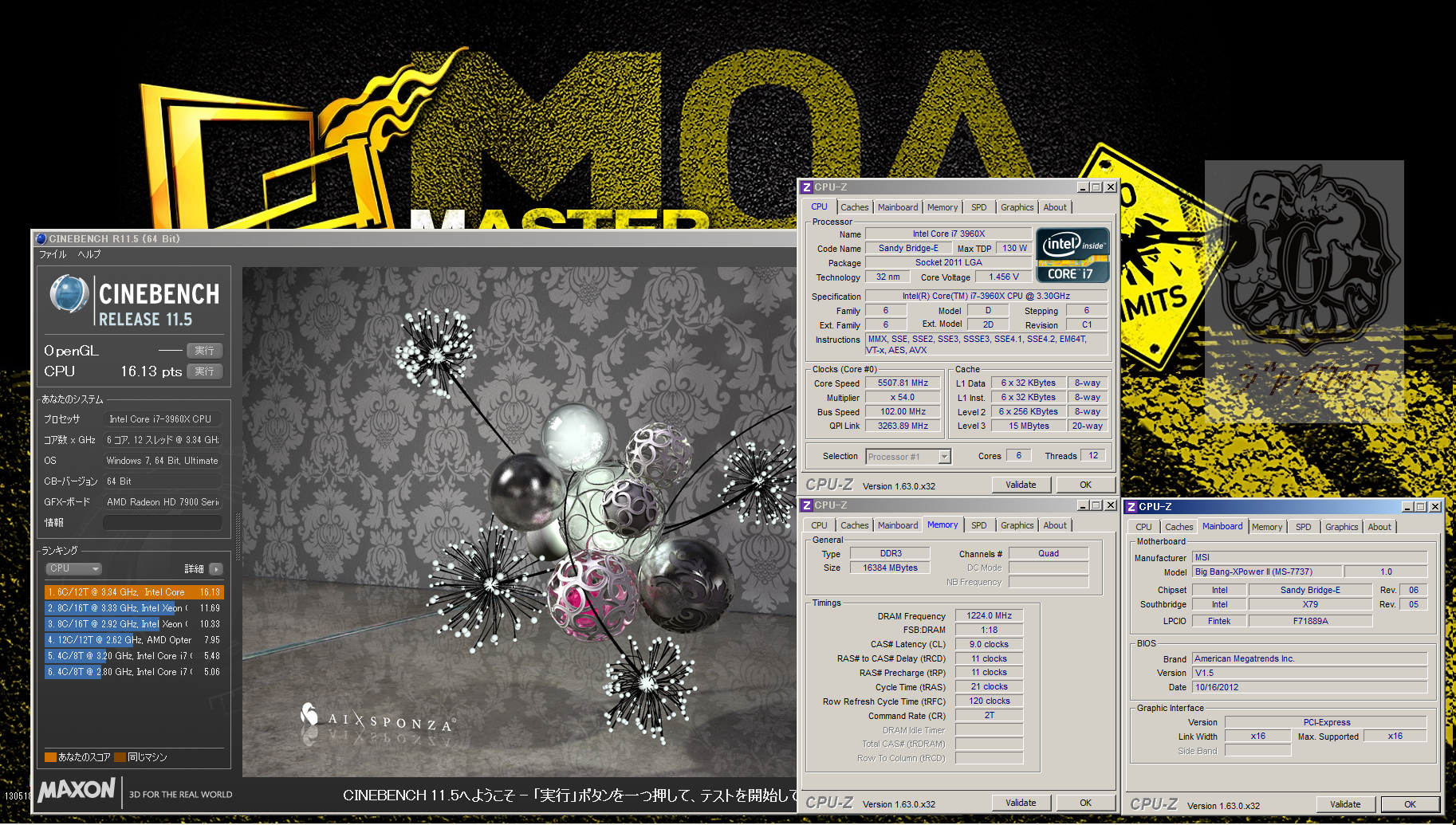1456x825 pixels.
Task: Click the BIOS Brand American Megatrends field
Action: [x=1309, y=659]
